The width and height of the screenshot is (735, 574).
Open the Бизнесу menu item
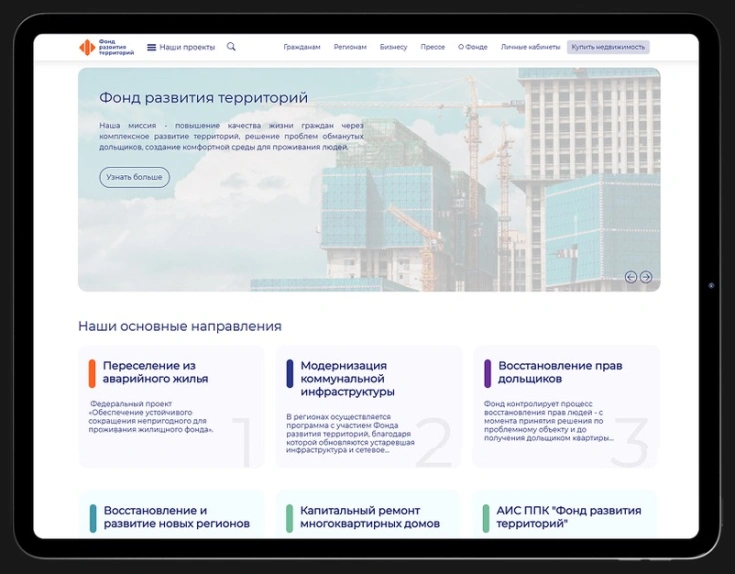pos(393,47)
